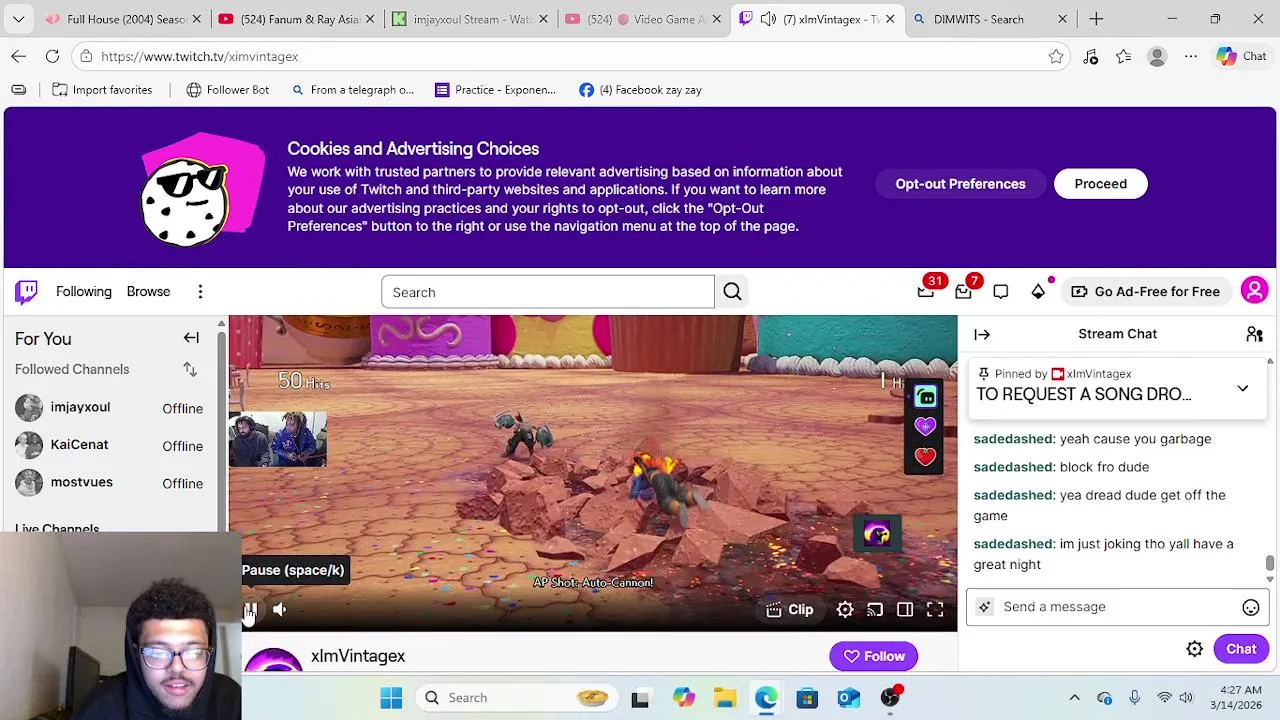
Task: Click the browser address bar URL
Action: (199, 57)
